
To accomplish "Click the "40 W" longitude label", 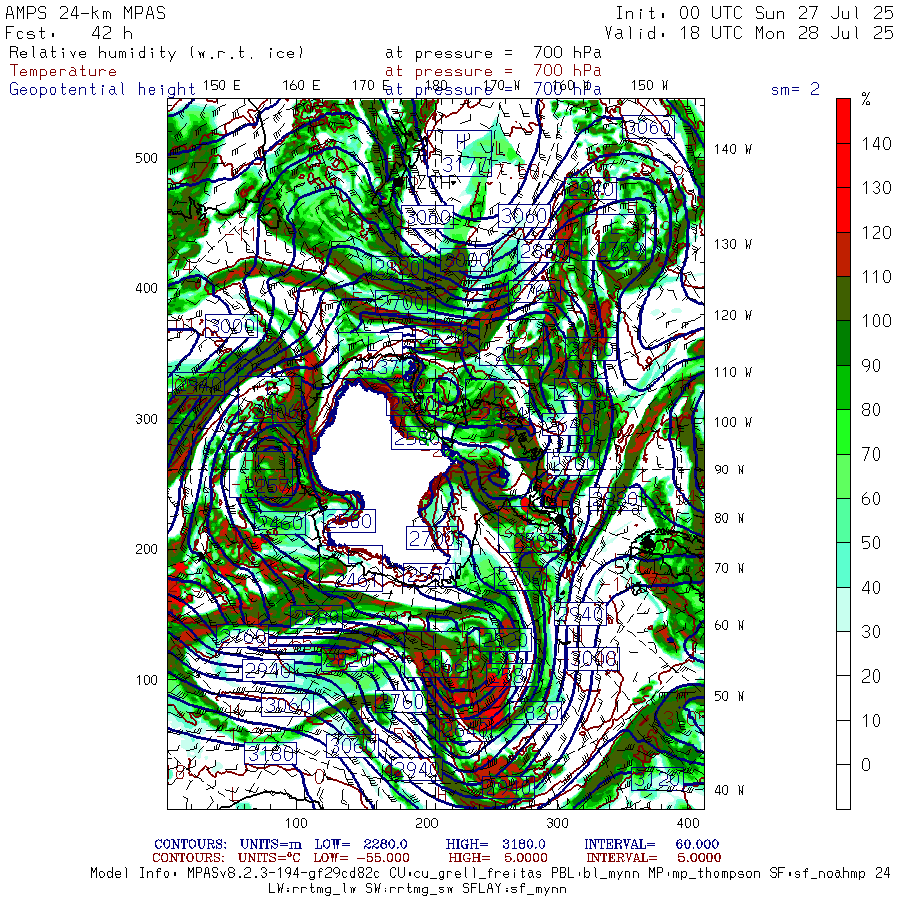I will (729, 790).
